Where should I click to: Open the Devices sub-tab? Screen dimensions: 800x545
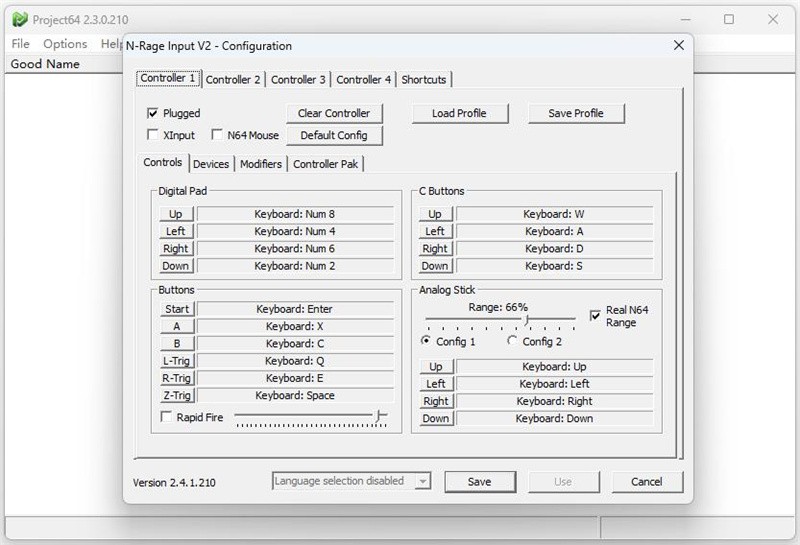211,164
